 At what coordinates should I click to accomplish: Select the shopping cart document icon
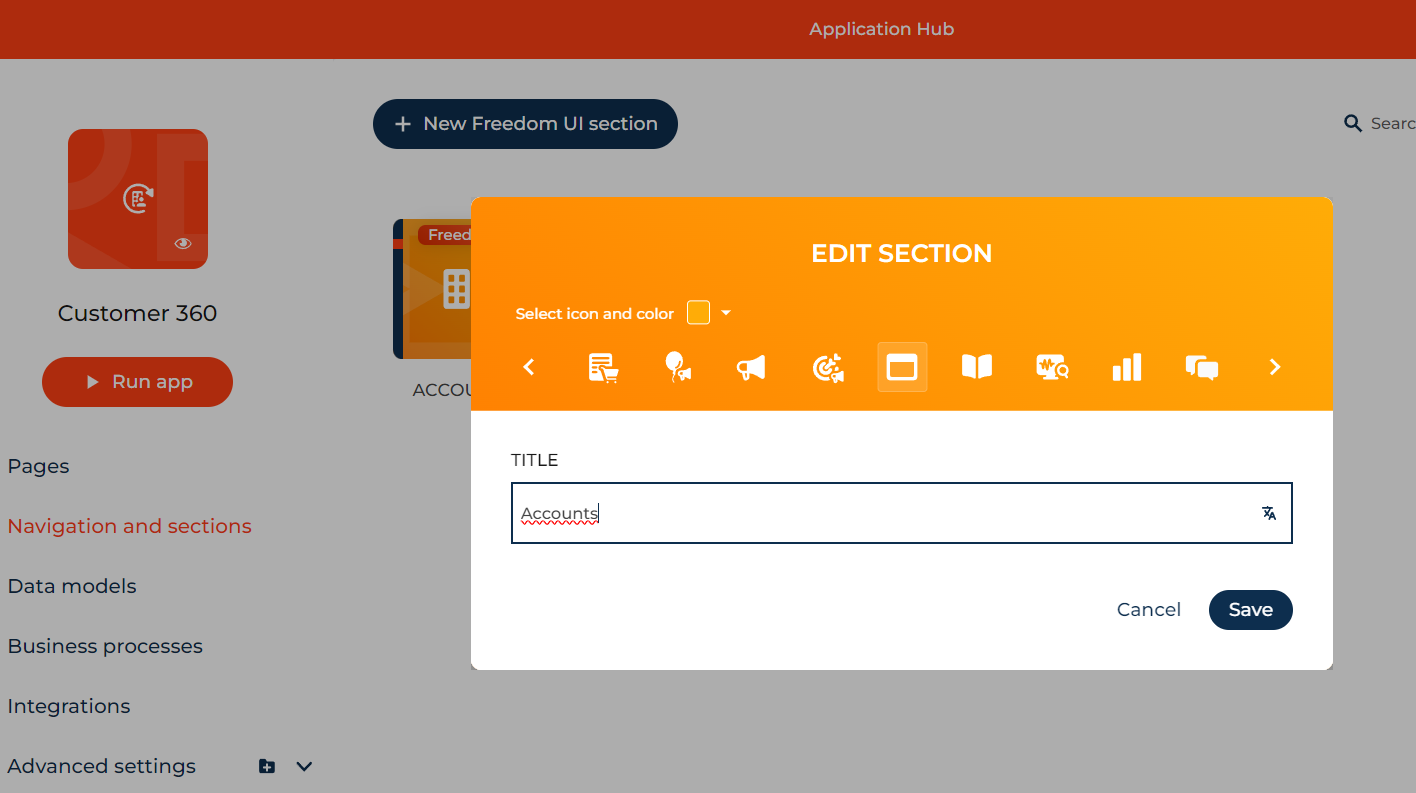[x=603, y=367]
